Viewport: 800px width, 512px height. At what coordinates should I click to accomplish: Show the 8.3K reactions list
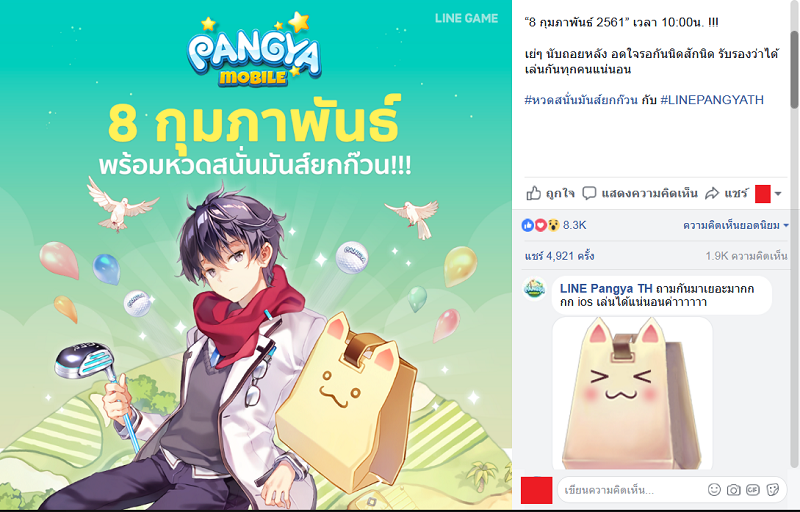pos(574,225)
